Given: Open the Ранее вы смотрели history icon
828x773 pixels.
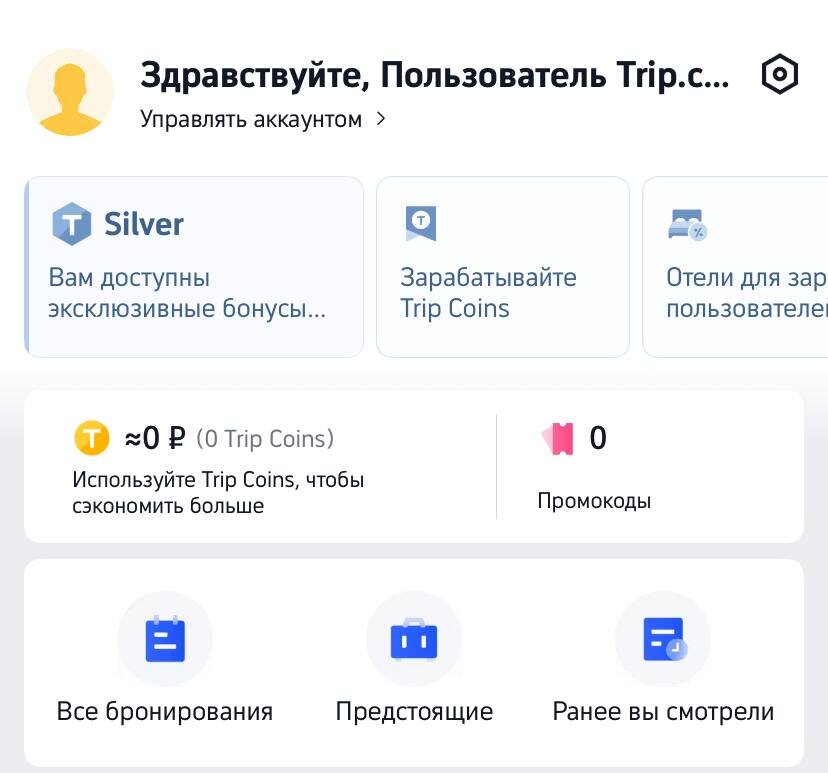Looking at the screenshot, I should (663, 638).
